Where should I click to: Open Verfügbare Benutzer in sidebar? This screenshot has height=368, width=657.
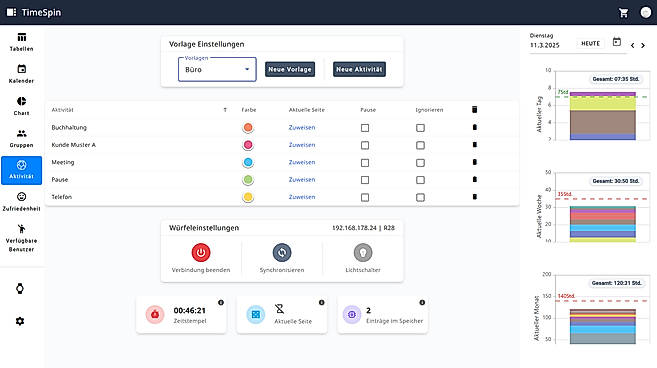[x=21, y=238]
